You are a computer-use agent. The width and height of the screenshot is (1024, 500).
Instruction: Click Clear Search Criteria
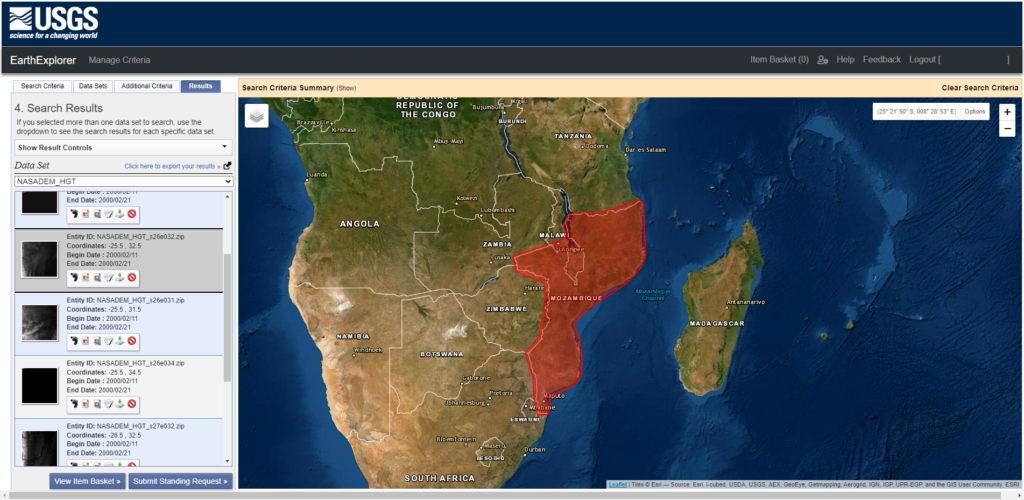click(980, 87)
